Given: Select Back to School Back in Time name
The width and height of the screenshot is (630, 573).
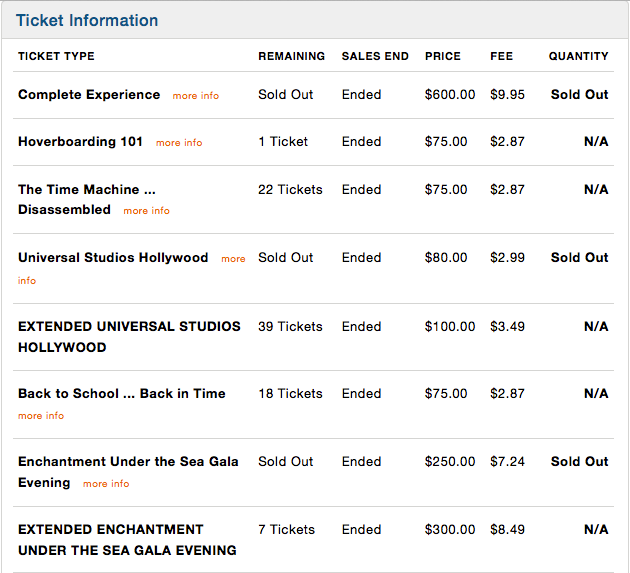Looking at the screenshot, I should pos(122,393).
